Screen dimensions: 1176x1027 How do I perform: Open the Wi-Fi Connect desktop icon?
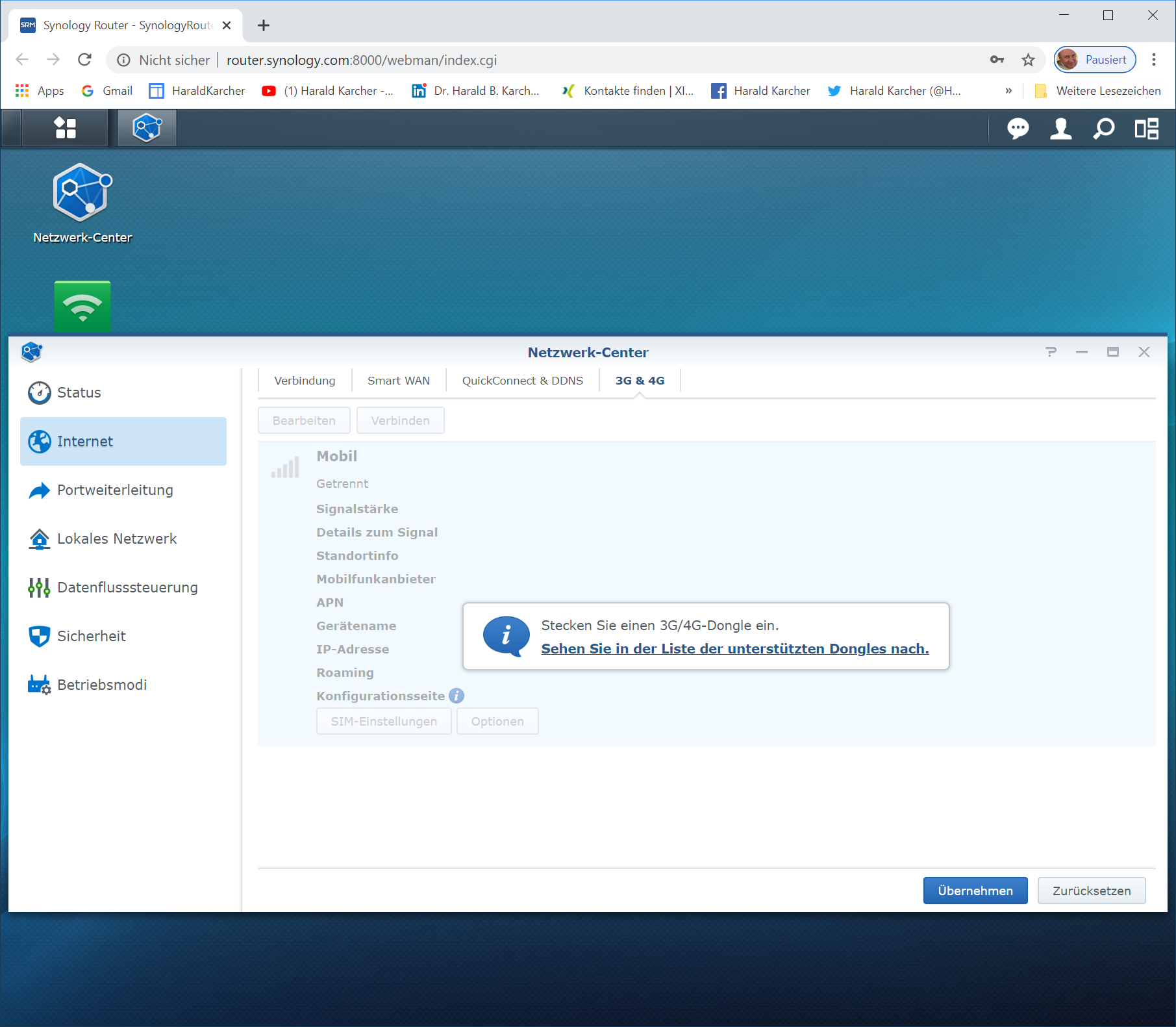click(82, 306)
